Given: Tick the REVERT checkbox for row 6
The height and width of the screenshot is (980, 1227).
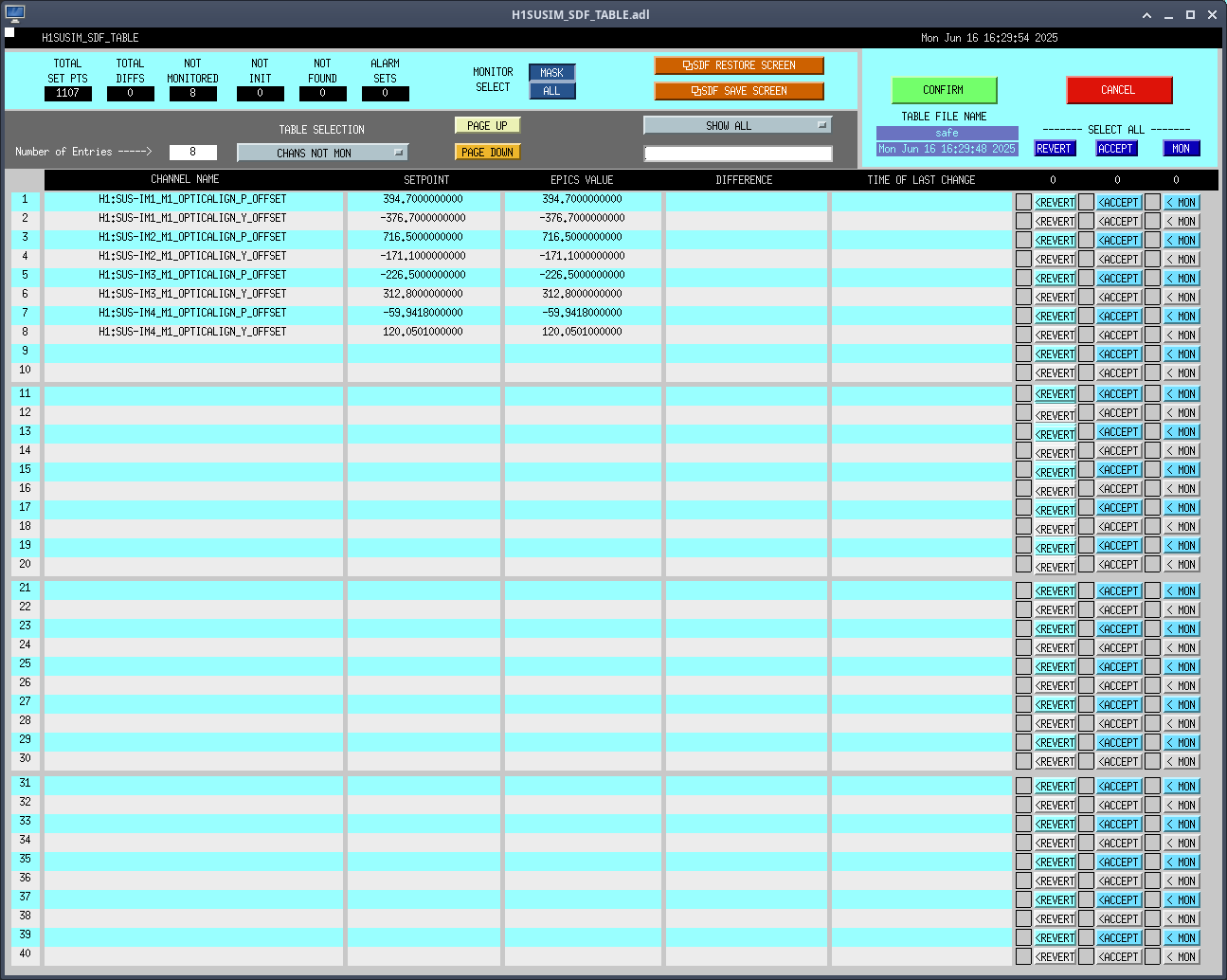Looking at the screenshot, I should pos(1023,297).
